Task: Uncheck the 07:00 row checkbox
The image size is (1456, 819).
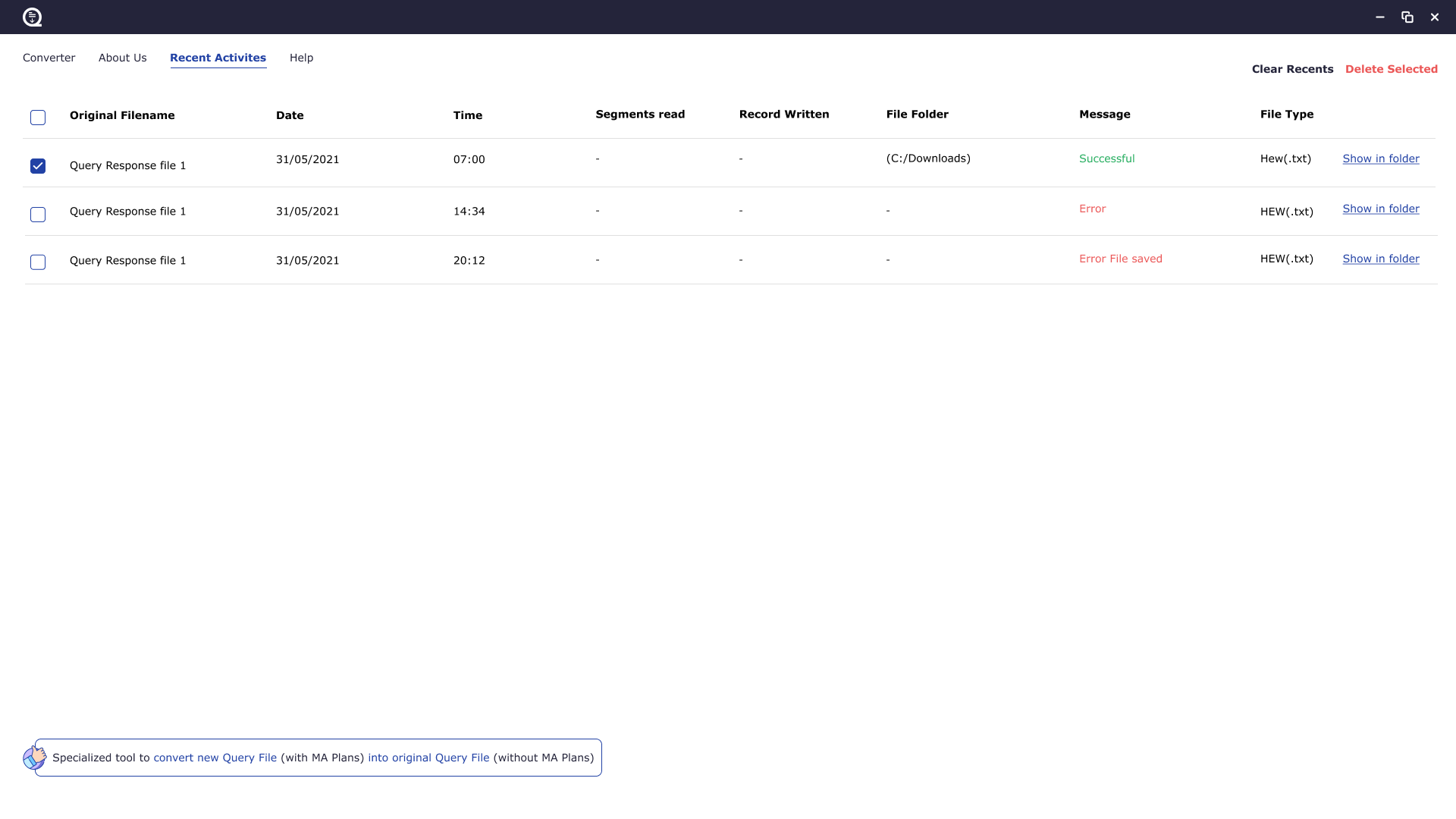Action: point(38,166)
